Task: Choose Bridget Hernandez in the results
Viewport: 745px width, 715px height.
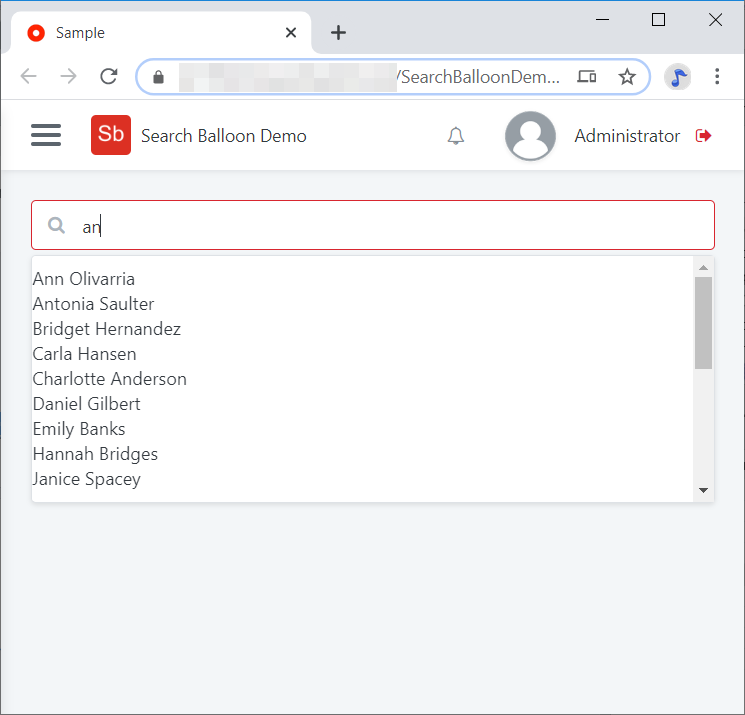Action: [x=107, y=329]
